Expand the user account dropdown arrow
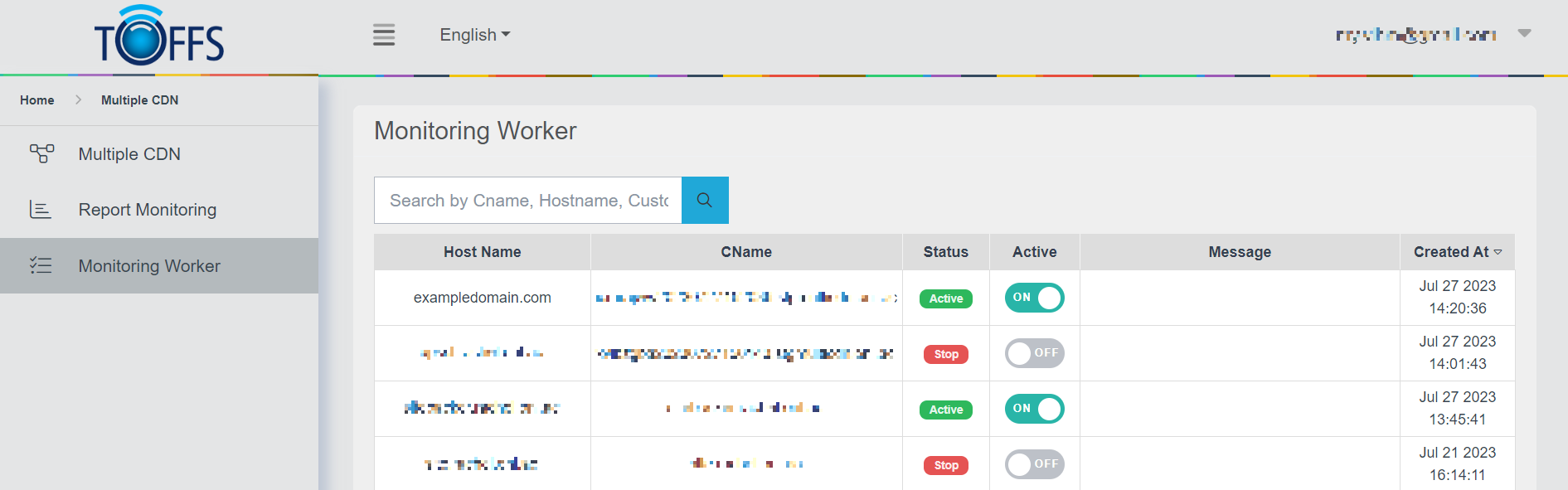Image resolution: width=1568 pixels, height=490 pixels. point(1524,34)
